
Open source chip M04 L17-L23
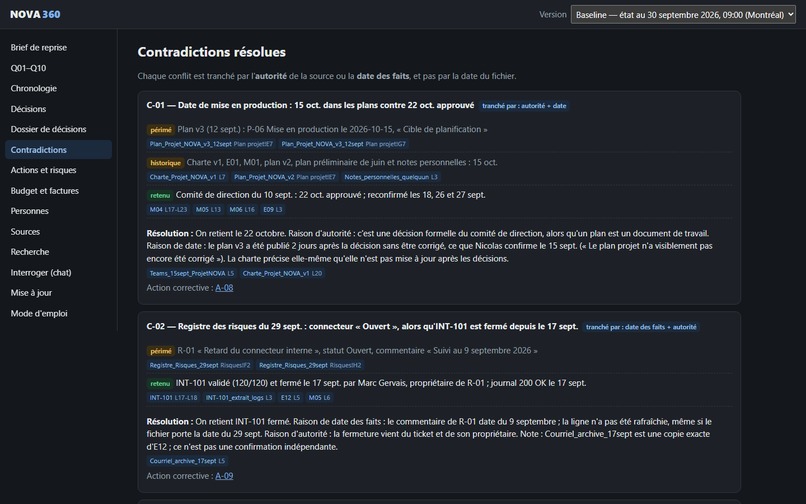(x=168, y=209)
